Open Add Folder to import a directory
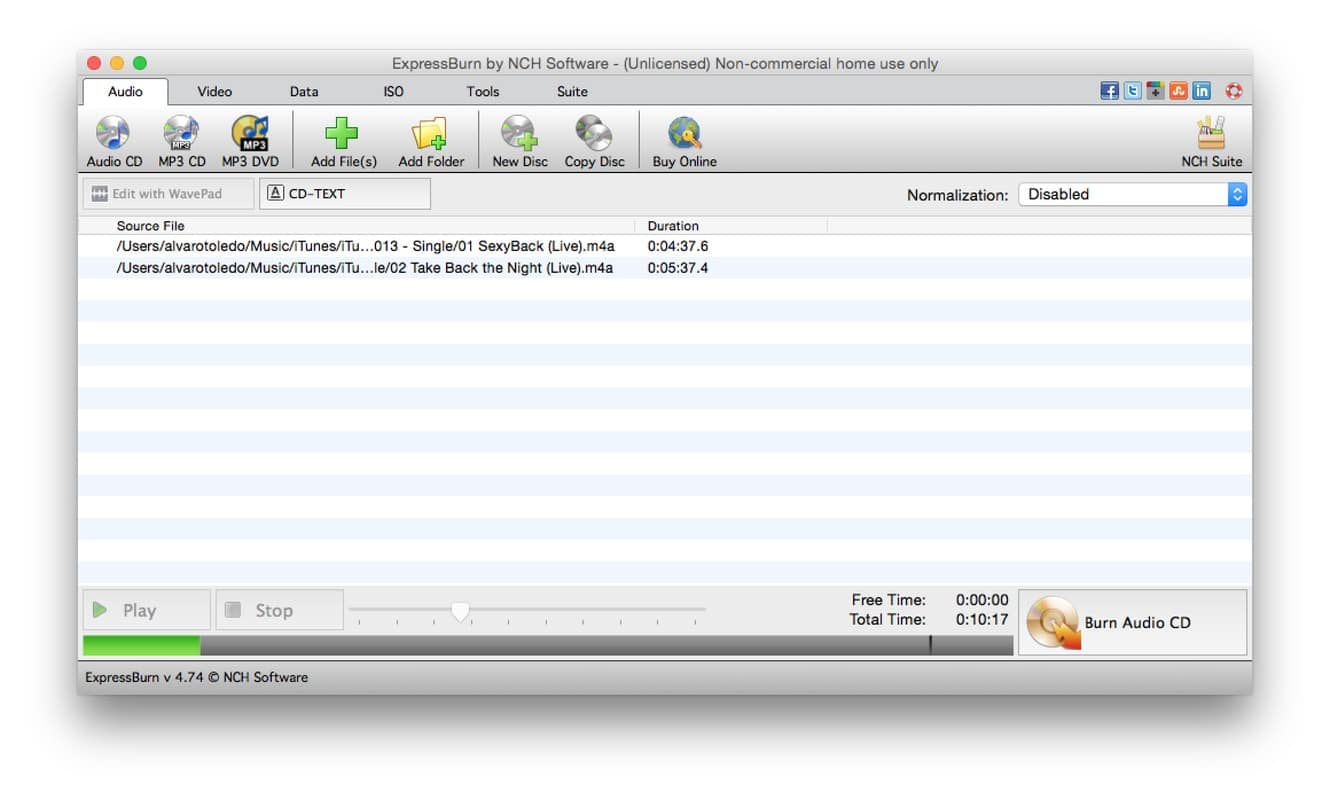The height and width of the screenshot is (800, 1330). (431, 140)
